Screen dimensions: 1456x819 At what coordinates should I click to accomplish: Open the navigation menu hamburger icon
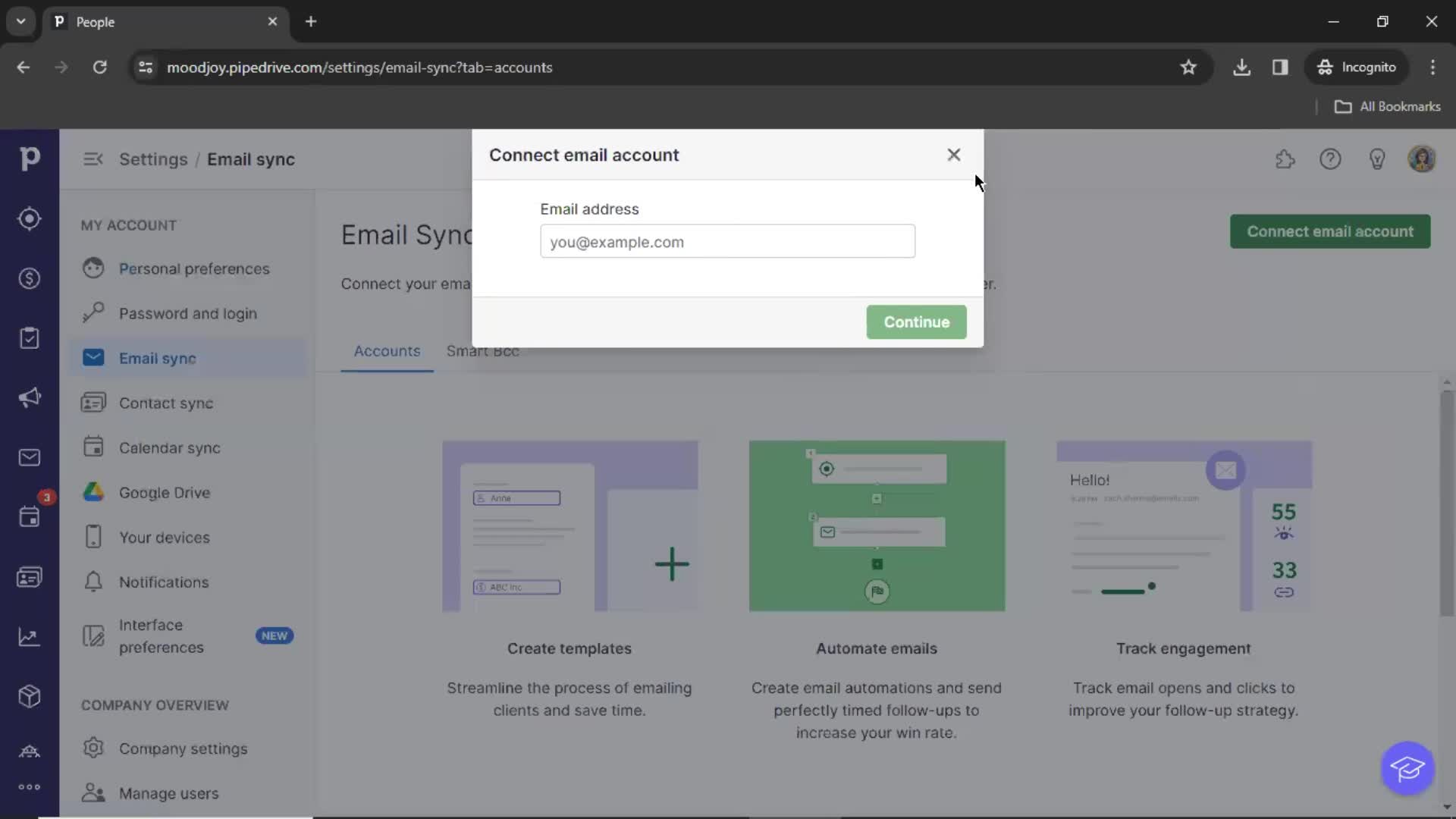click(92, 158)
